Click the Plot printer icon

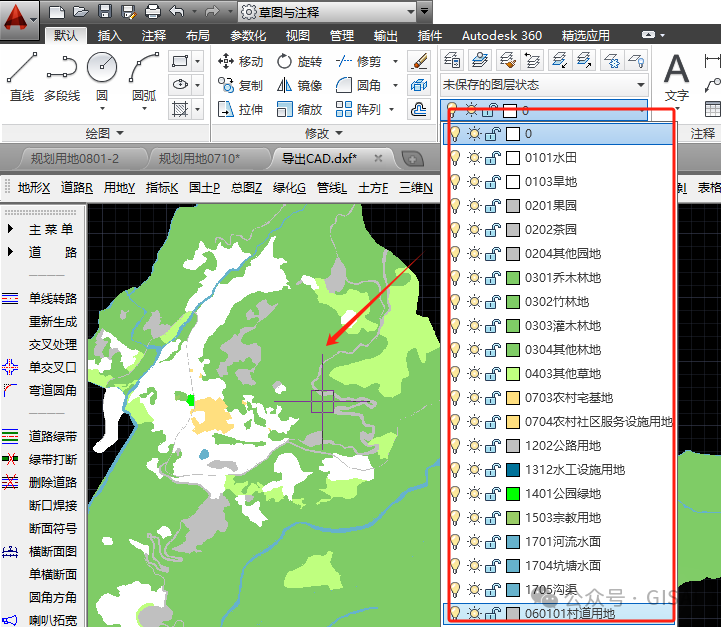(x=153, y=11)
